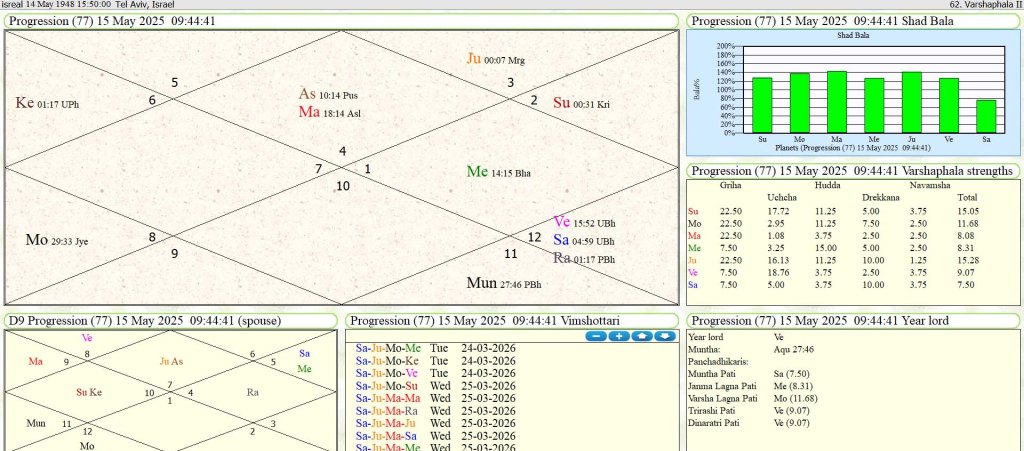The height and width of the screenshot is (451, 1024).
Task: Select Jupiter (Ju 00:07 Mrg) in main chart
Action: pyautogui.click(x=496, y=59)
